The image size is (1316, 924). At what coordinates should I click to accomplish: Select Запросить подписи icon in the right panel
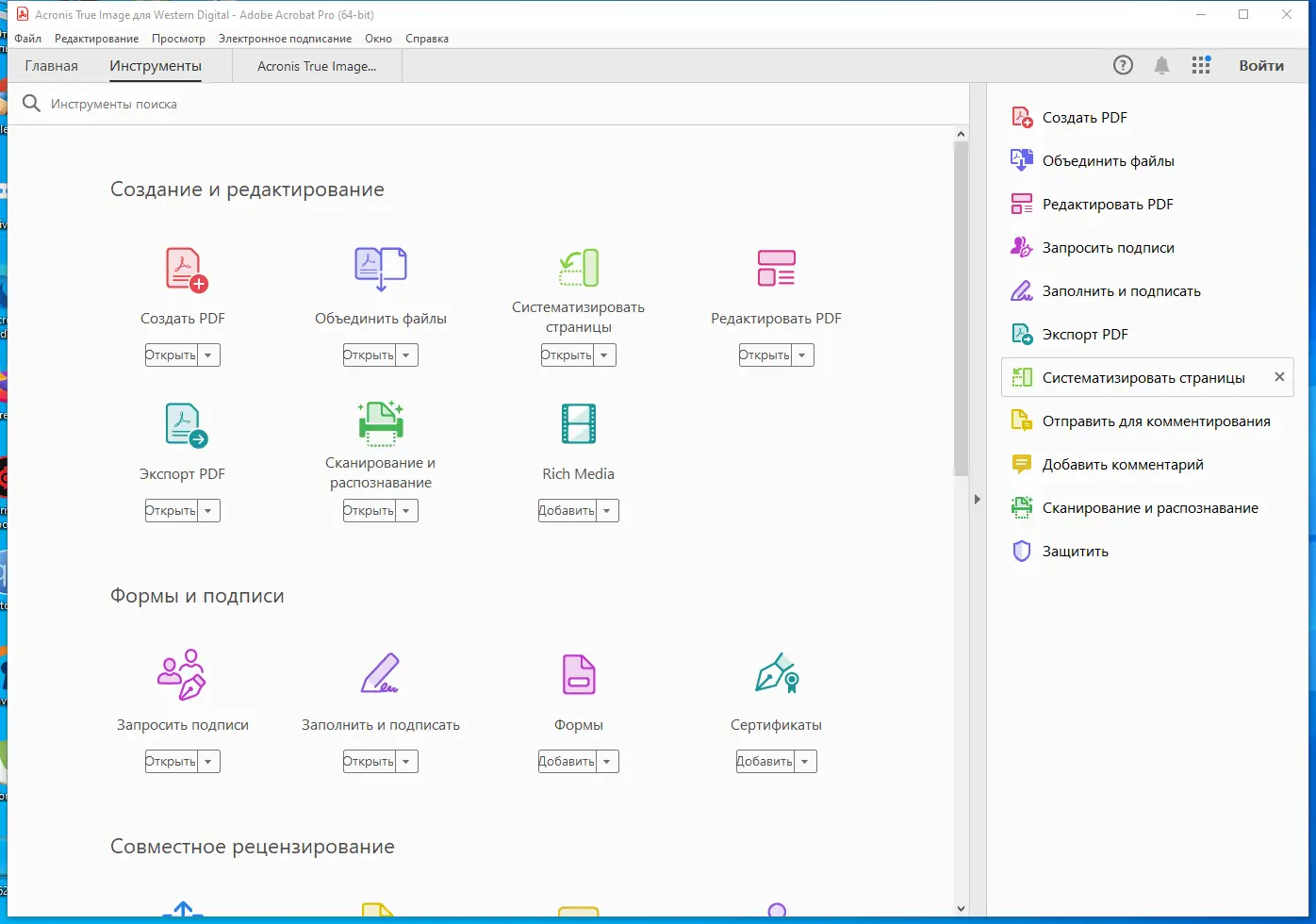[1022, 247]
